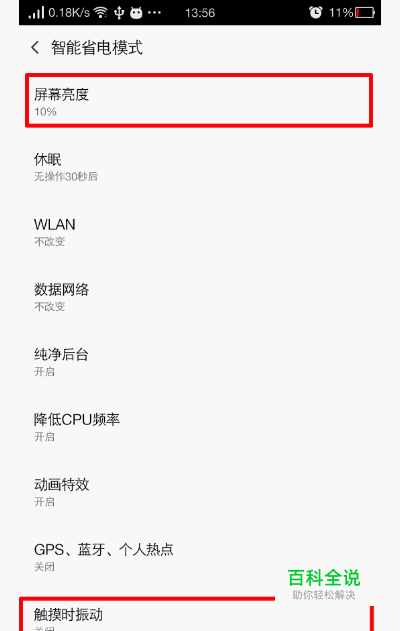Open the 数据网络 setting option
Image resolution: width=400 pixels, height=631 pixels.
[x=200, y=297]
